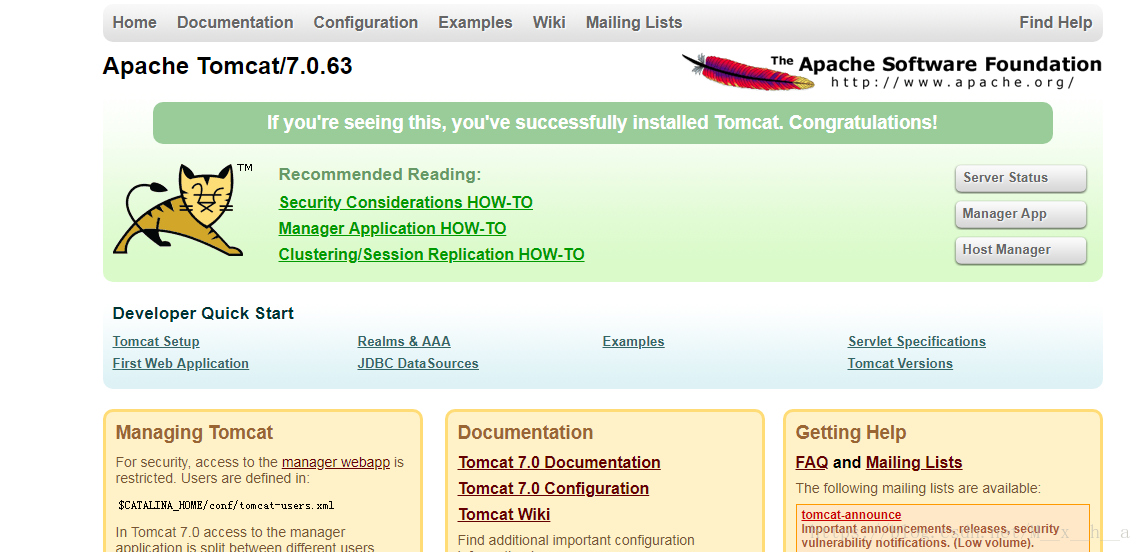This screenshot has width=1141, height=552.
Task: Follow the manager webapp link
Action: pyautogui.click(x=335, y=462)
